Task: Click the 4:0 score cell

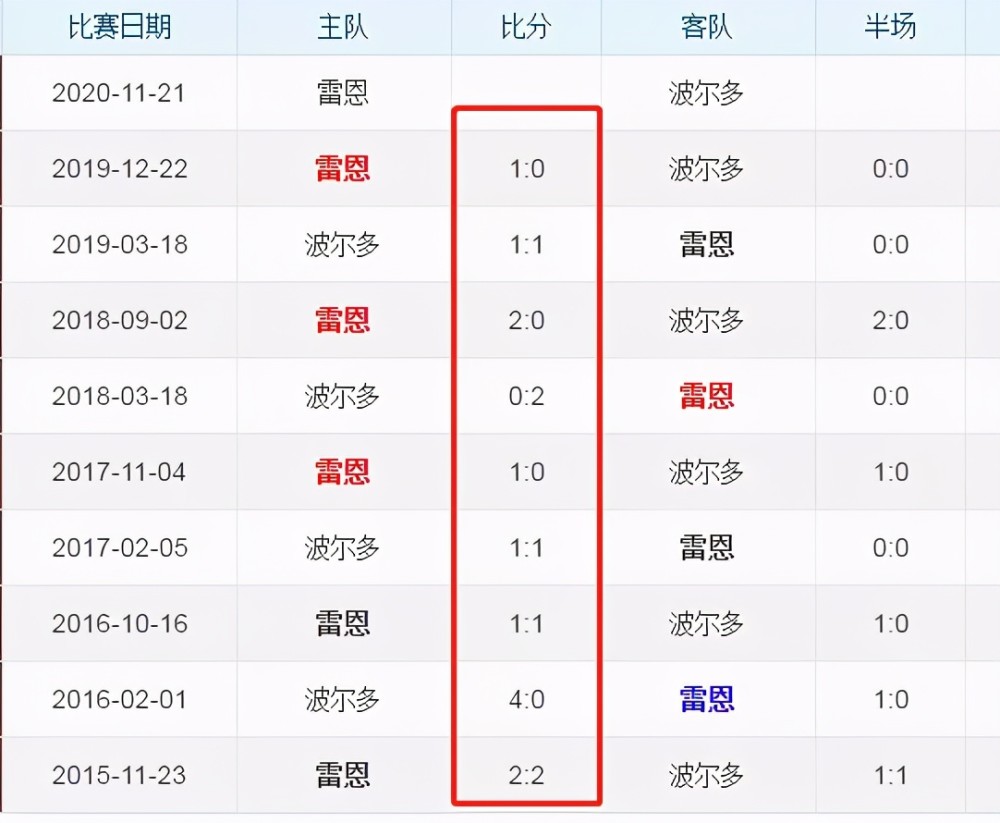Action: pyautogui.click(x=526, y=699)
